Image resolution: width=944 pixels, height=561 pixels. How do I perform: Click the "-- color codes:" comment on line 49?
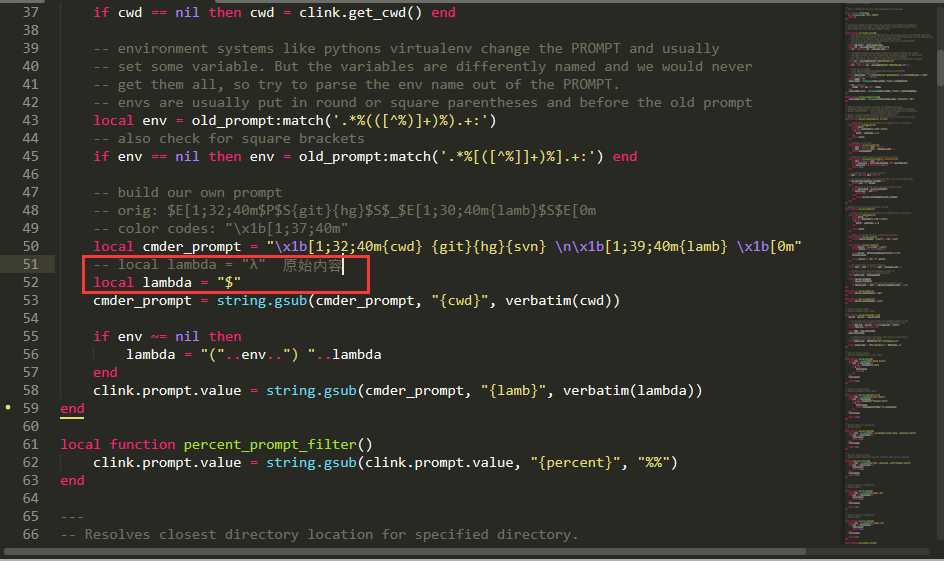point(221,229)
